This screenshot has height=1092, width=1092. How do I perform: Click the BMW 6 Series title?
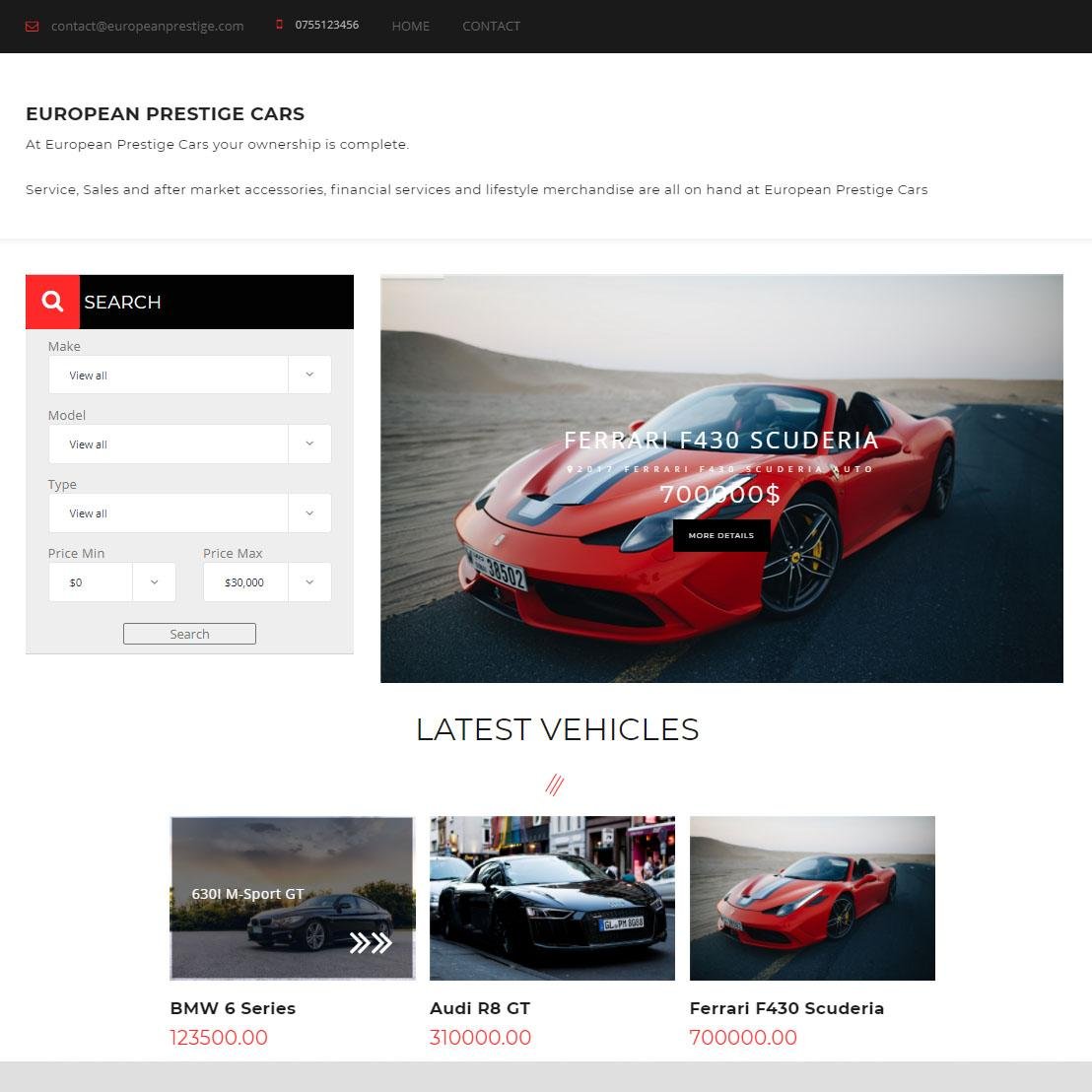pos(233,1008)
